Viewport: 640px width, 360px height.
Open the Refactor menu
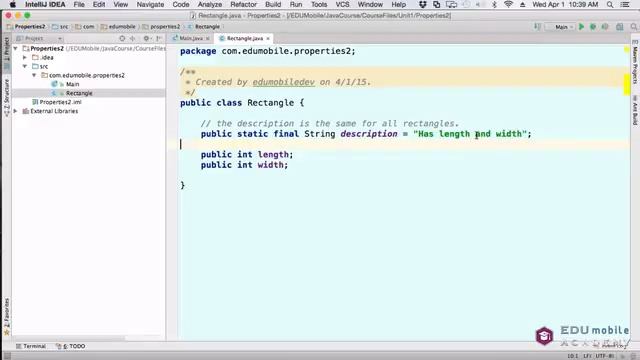(x=243, y=4)
